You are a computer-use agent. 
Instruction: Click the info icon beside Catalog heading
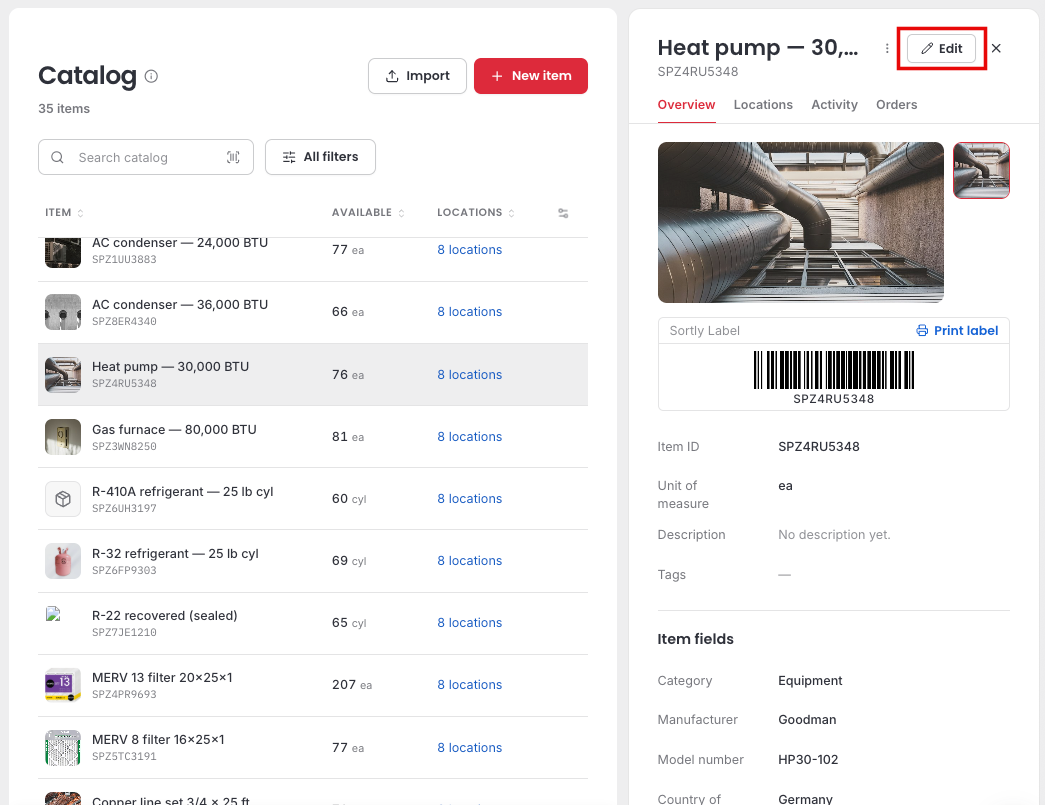[151, 76]
